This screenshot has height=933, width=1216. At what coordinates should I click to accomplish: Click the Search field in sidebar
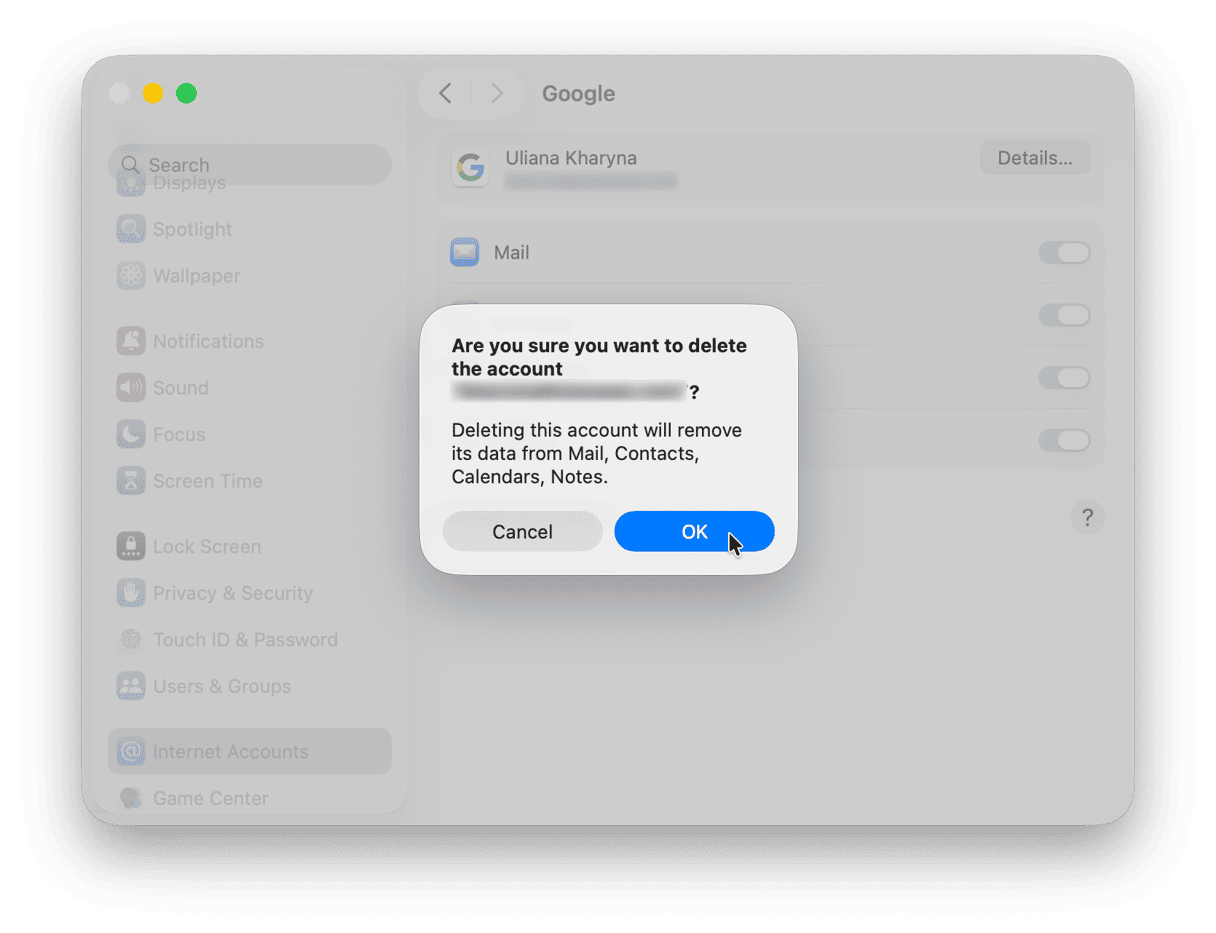click(x=250, y=165)
